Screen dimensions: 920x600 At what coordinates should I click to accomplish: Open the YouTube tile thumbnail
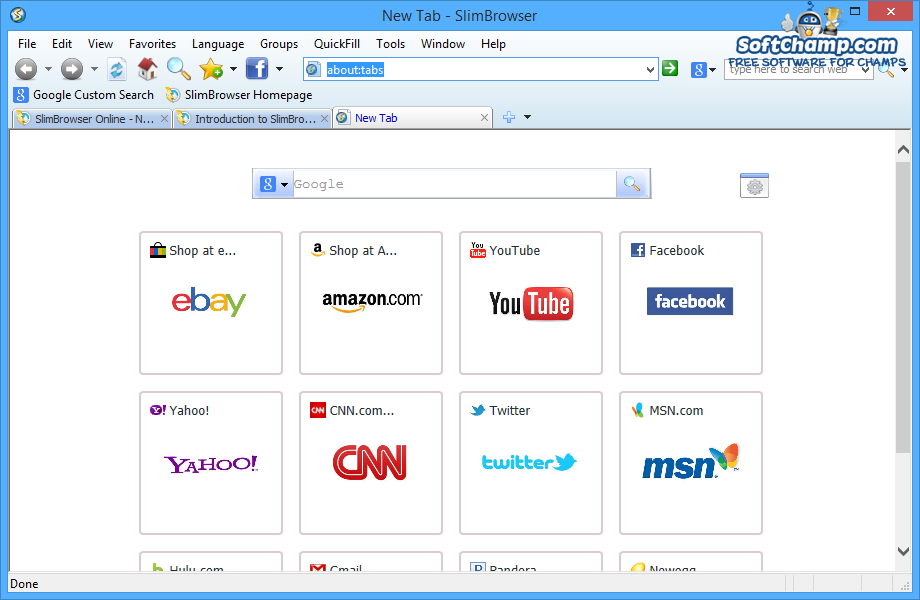pyautogui.click(x=530, y=303)
